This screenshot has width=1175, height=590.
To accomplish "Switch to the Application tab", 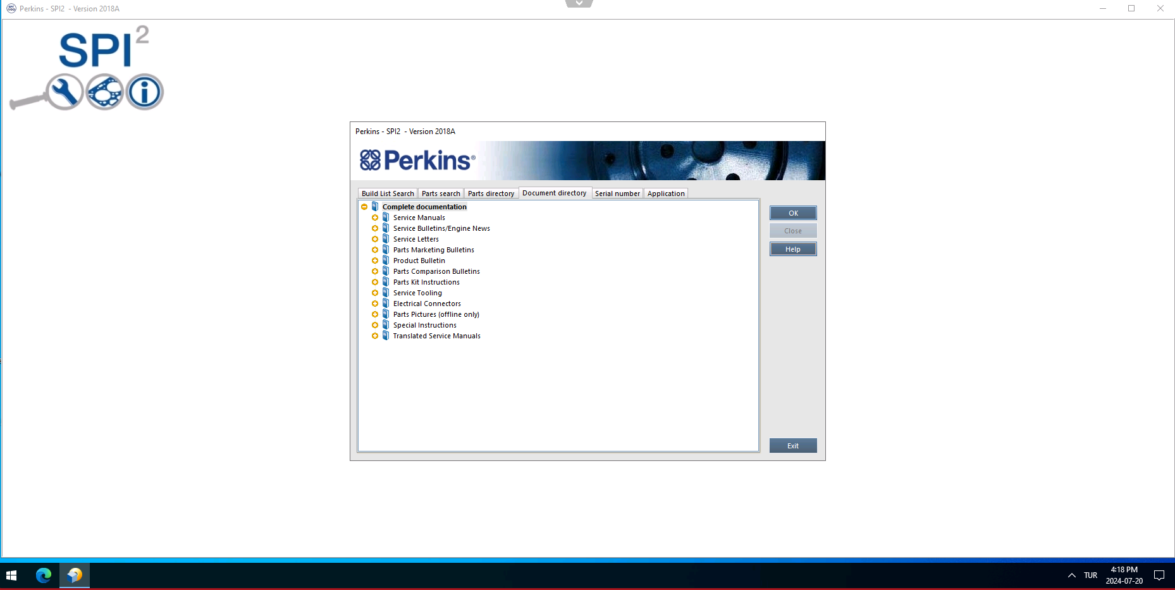I will coord(666,193).
